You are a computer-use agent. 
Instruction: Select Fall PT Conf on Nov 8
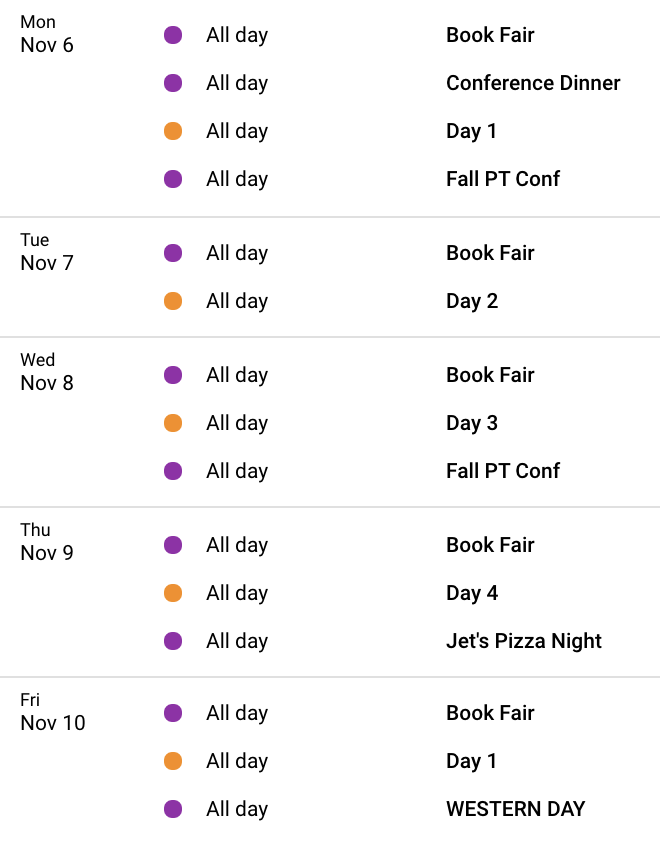tap(503, 471)
